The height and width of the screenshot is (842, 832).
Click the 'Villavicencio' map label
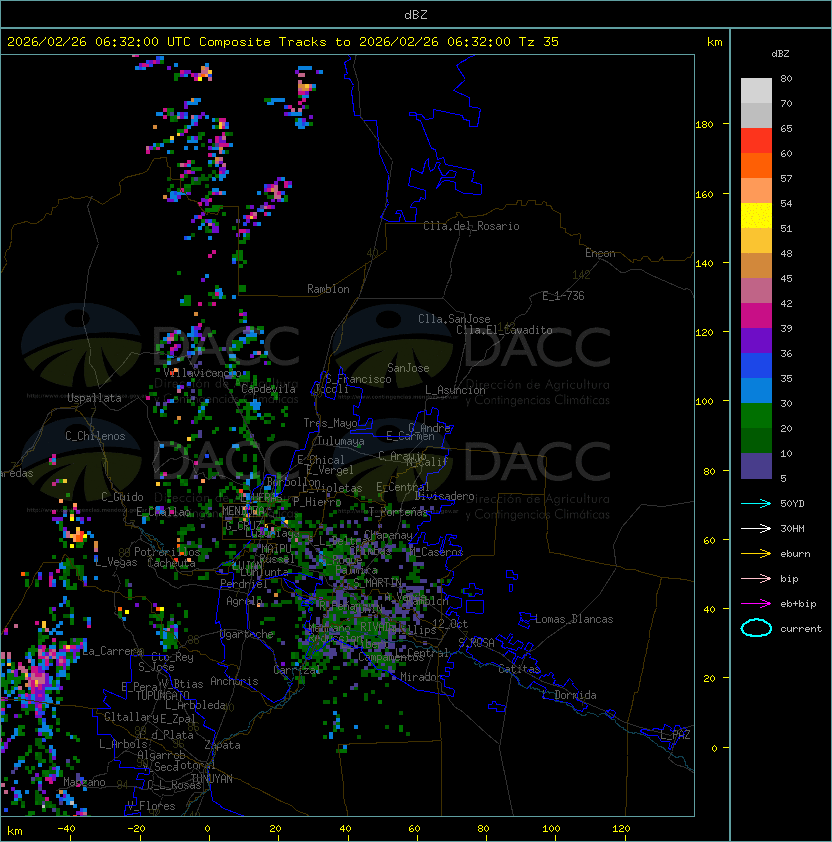[x=202, y=373]
